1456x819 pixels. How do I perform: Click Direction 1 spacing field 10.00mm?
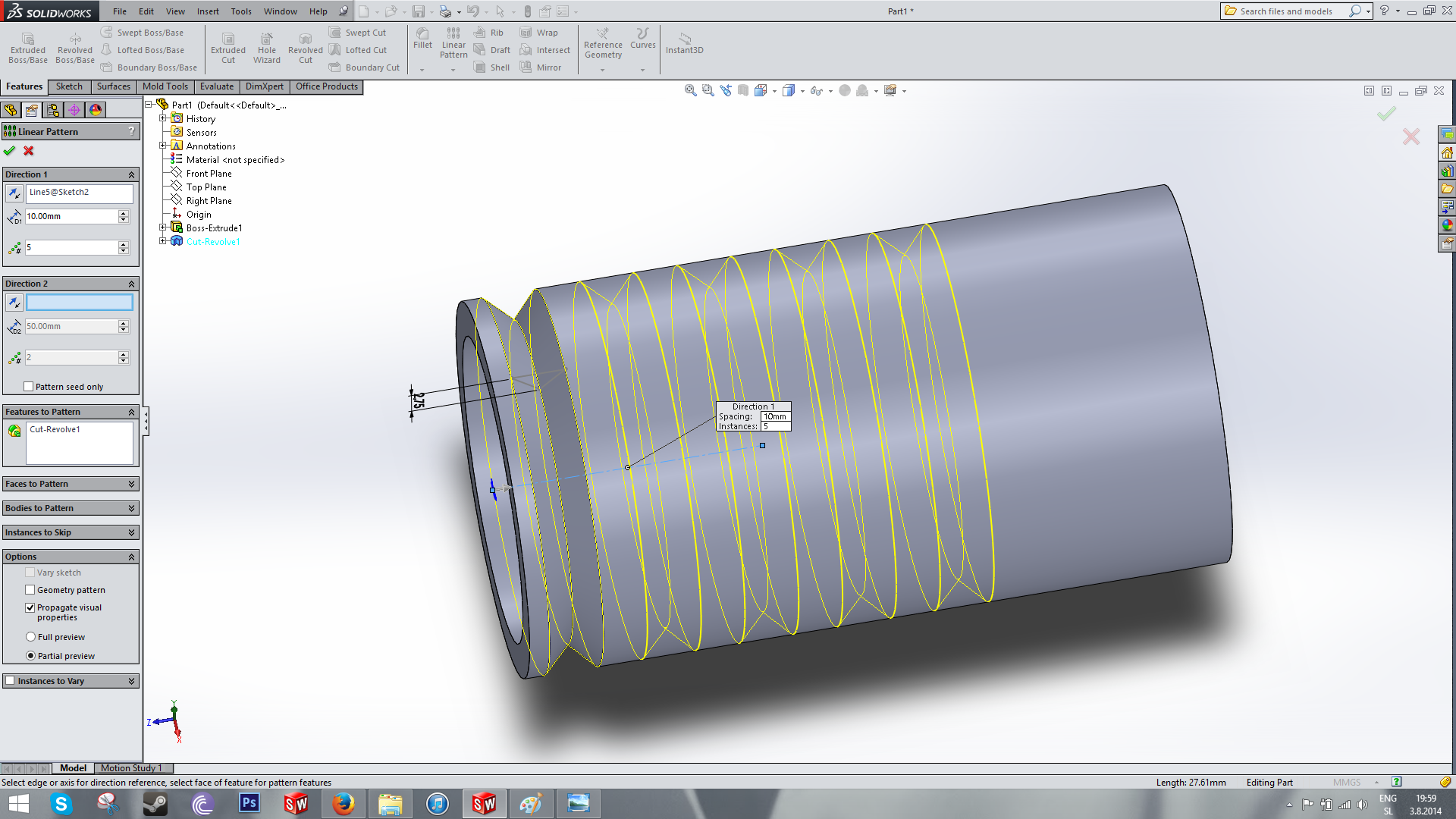(71, 216)
